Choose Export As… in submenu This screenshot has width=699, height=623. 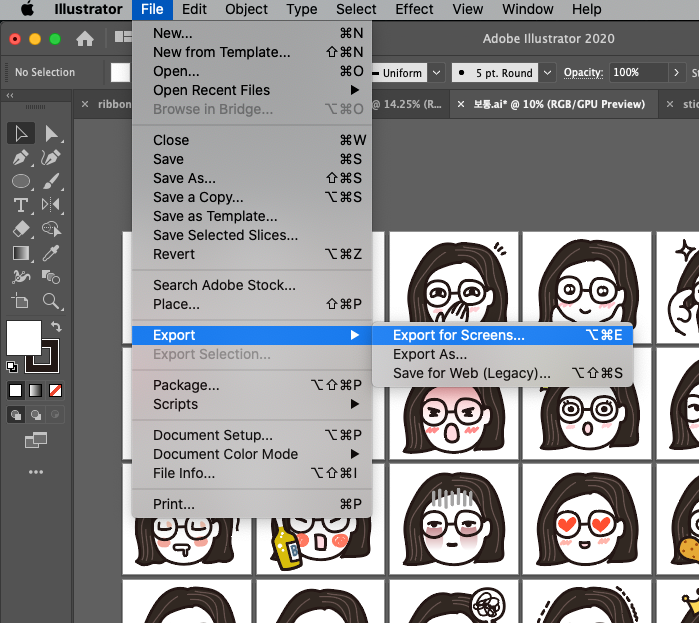tap(502, 354)
